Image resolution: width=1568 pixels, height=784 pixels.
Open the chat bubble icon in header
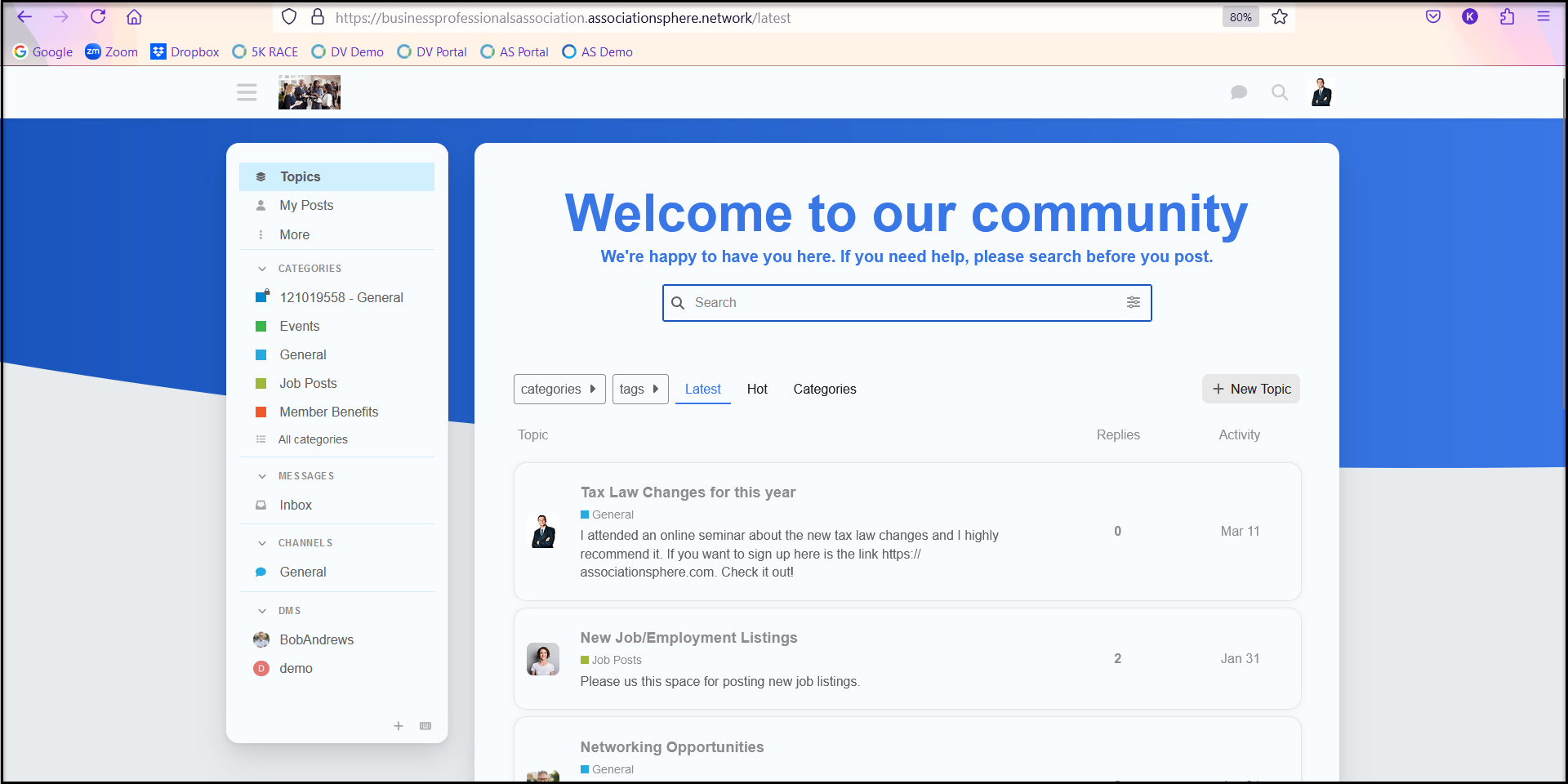(x=1239, y=92)
